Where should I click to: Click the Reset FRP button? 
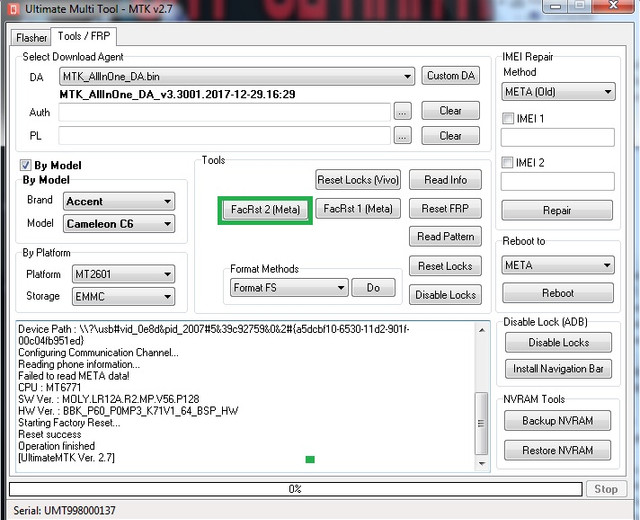tap(445, 209)
